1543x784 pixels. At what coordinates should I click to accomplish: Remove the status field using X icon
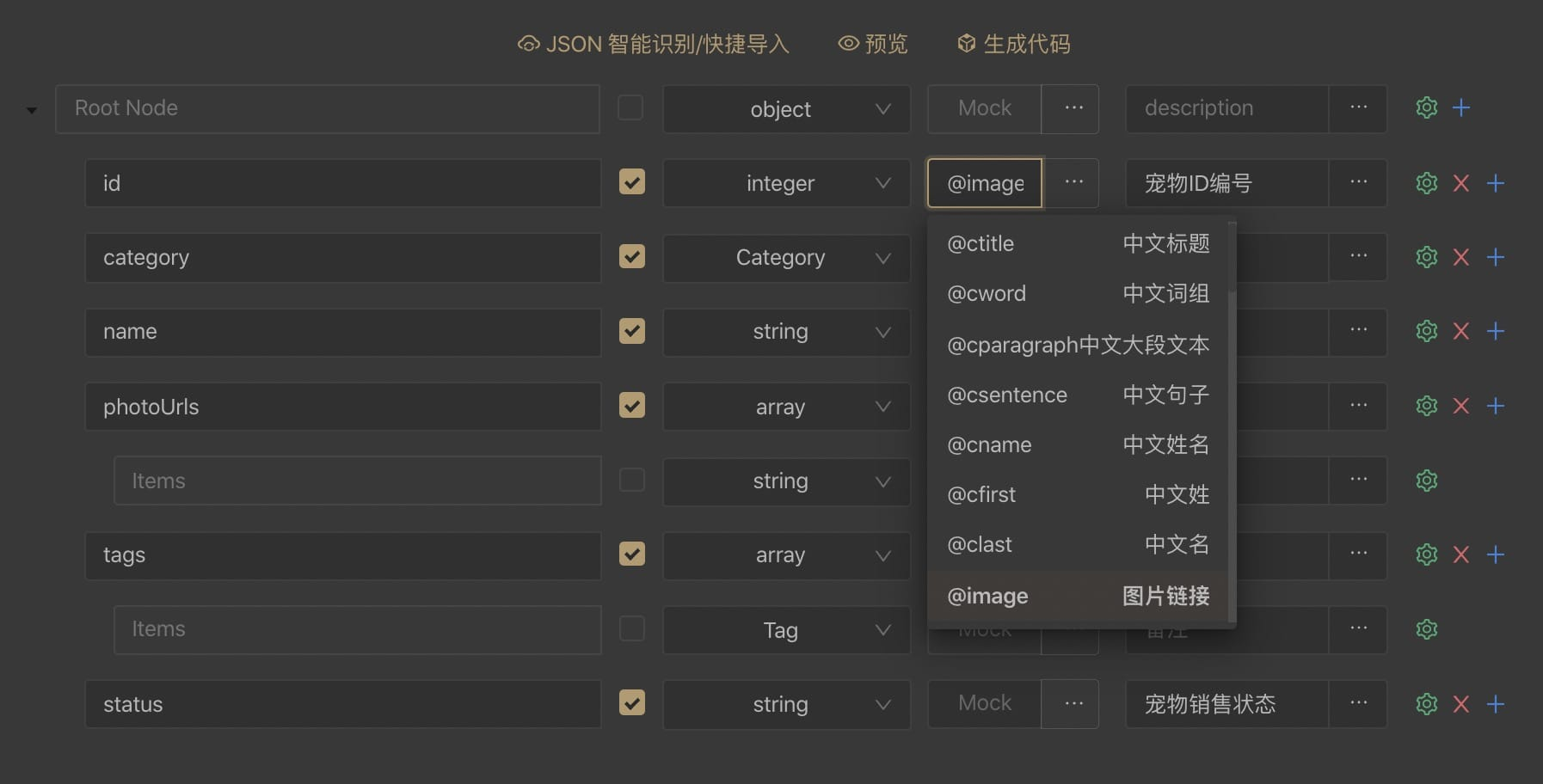point(1460,704)
